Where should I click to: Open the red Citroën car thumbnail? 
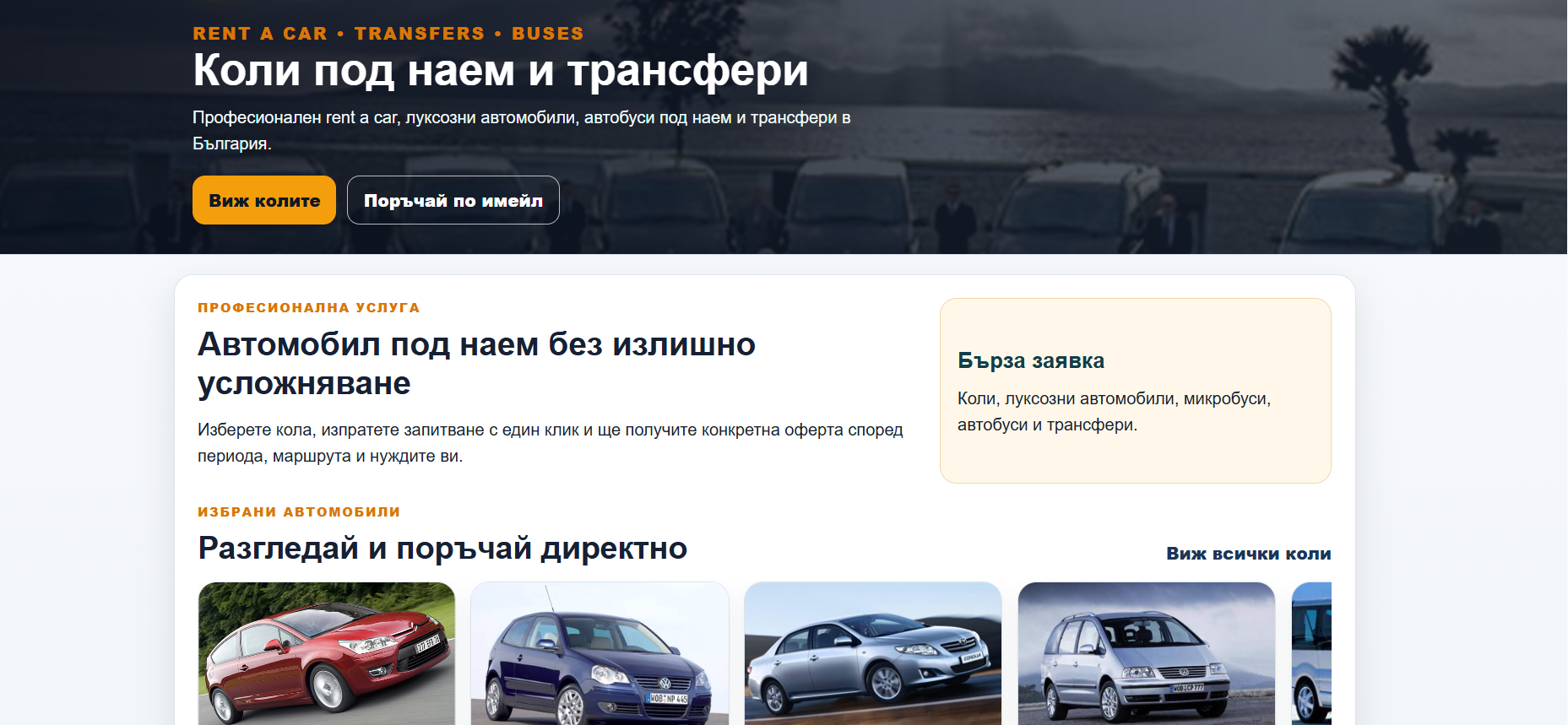327,653
